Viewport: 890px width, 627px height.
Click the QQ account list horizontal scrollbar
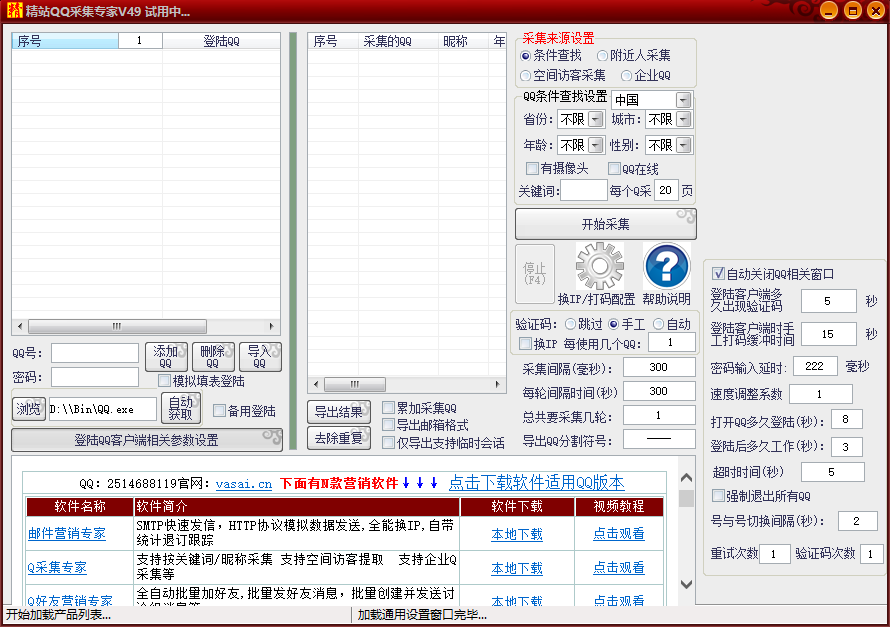tap(145, 326)
